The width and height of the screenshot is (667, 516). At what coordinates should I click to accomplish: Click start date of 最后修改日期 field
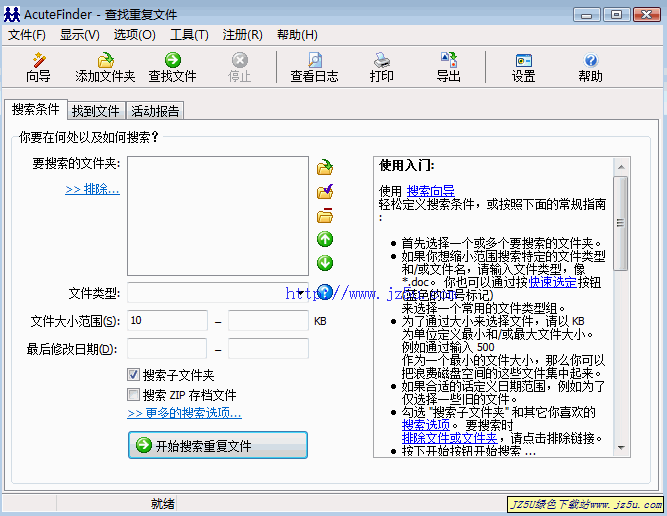167,349
